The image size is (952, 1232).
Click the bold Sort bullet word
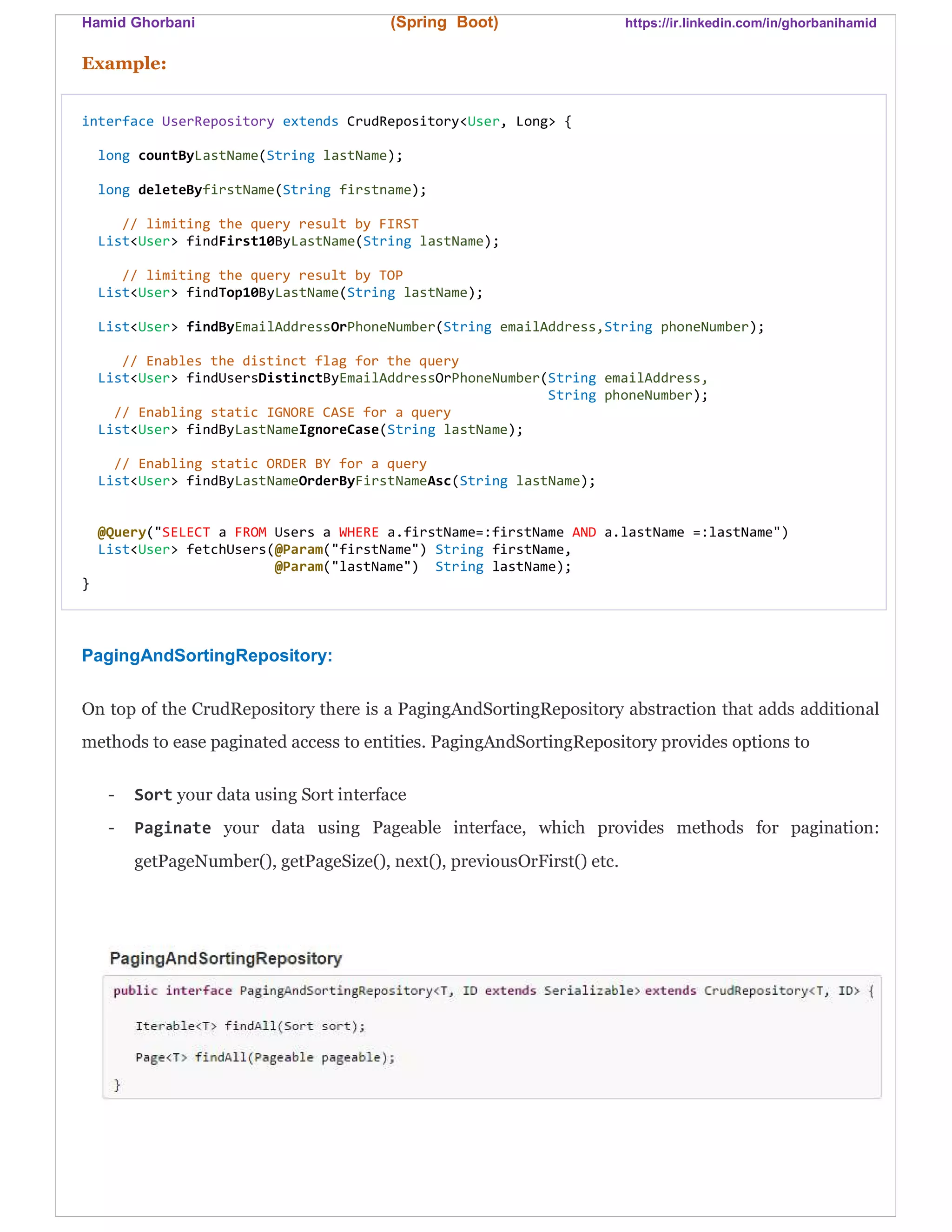click(153, 795)
